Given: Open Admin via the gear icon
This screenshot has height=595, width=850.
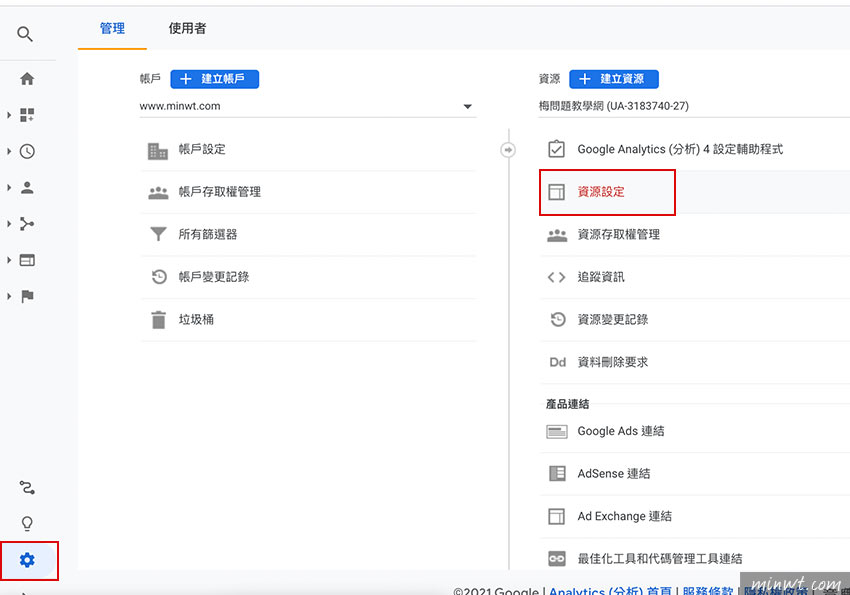Looking at the screenshot, I should click(27, 560).
